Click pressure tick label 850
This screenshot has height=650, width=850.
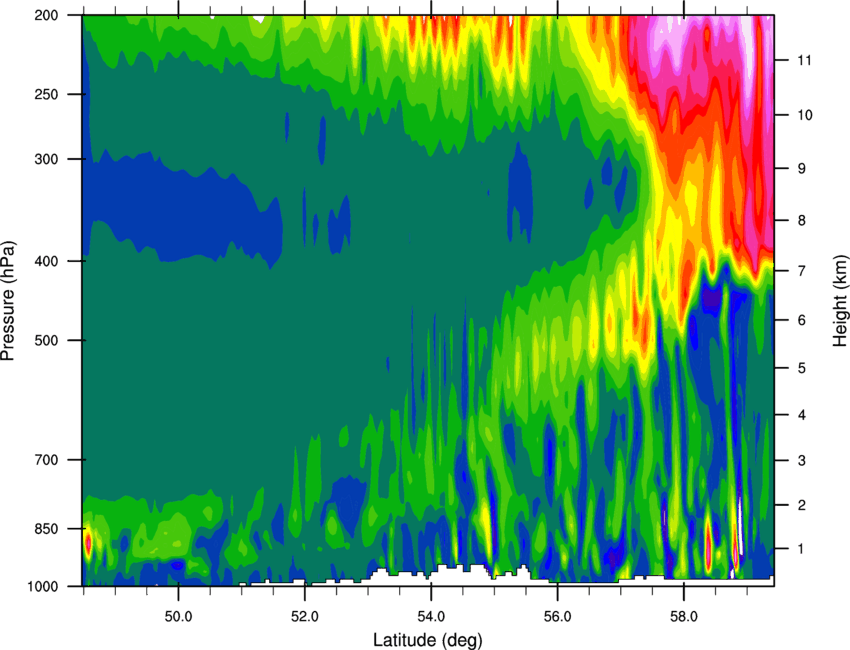pyautogui.click(x=47, y=528)
